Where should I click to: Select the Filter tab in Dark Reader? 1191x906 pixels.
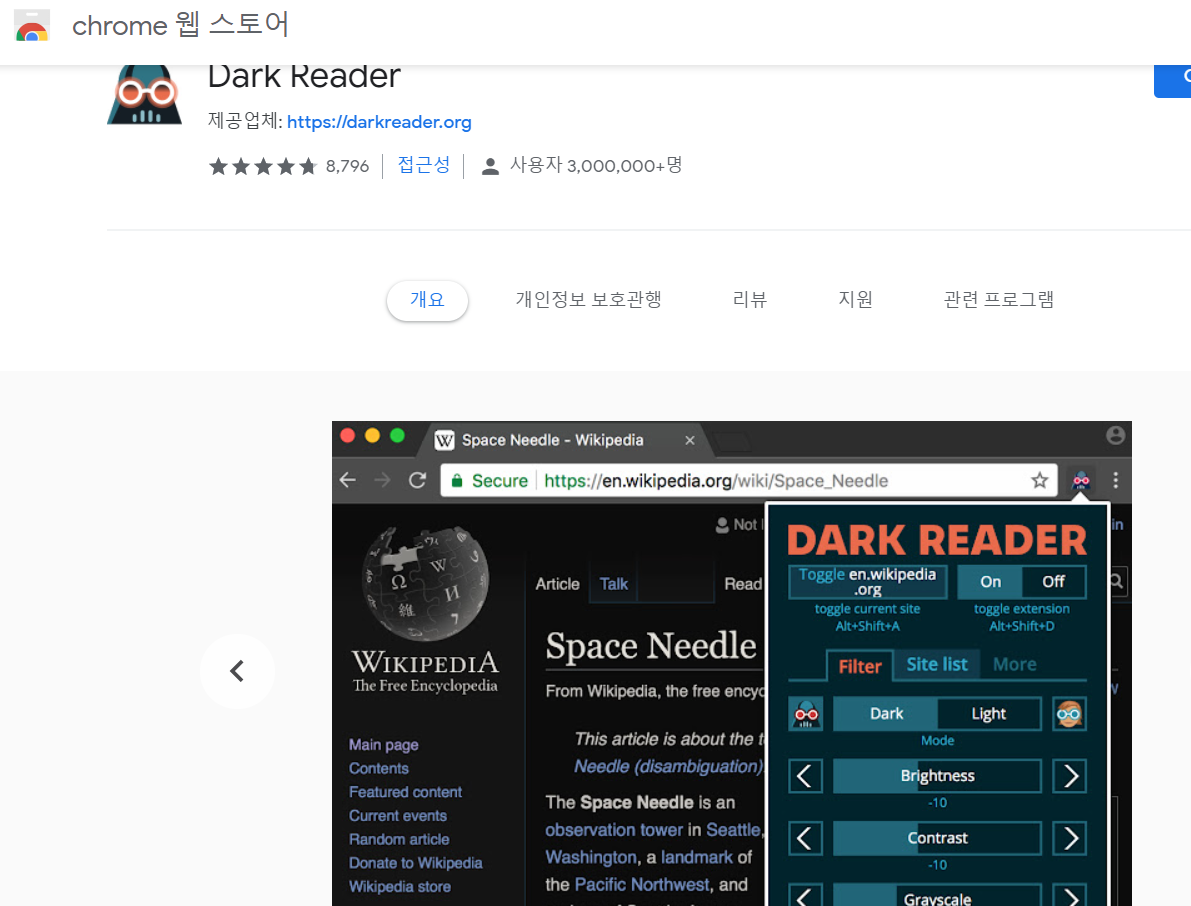point(860,666)
